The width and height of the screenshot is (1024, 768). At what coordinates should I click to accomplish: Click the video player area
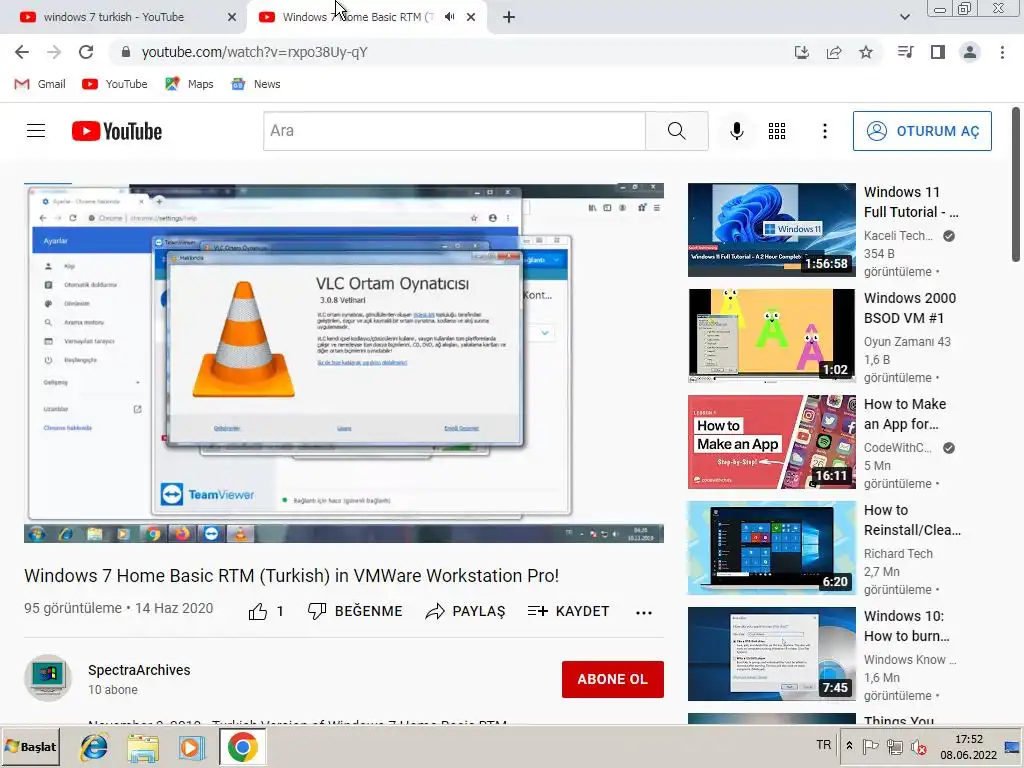tap(344, 363)
